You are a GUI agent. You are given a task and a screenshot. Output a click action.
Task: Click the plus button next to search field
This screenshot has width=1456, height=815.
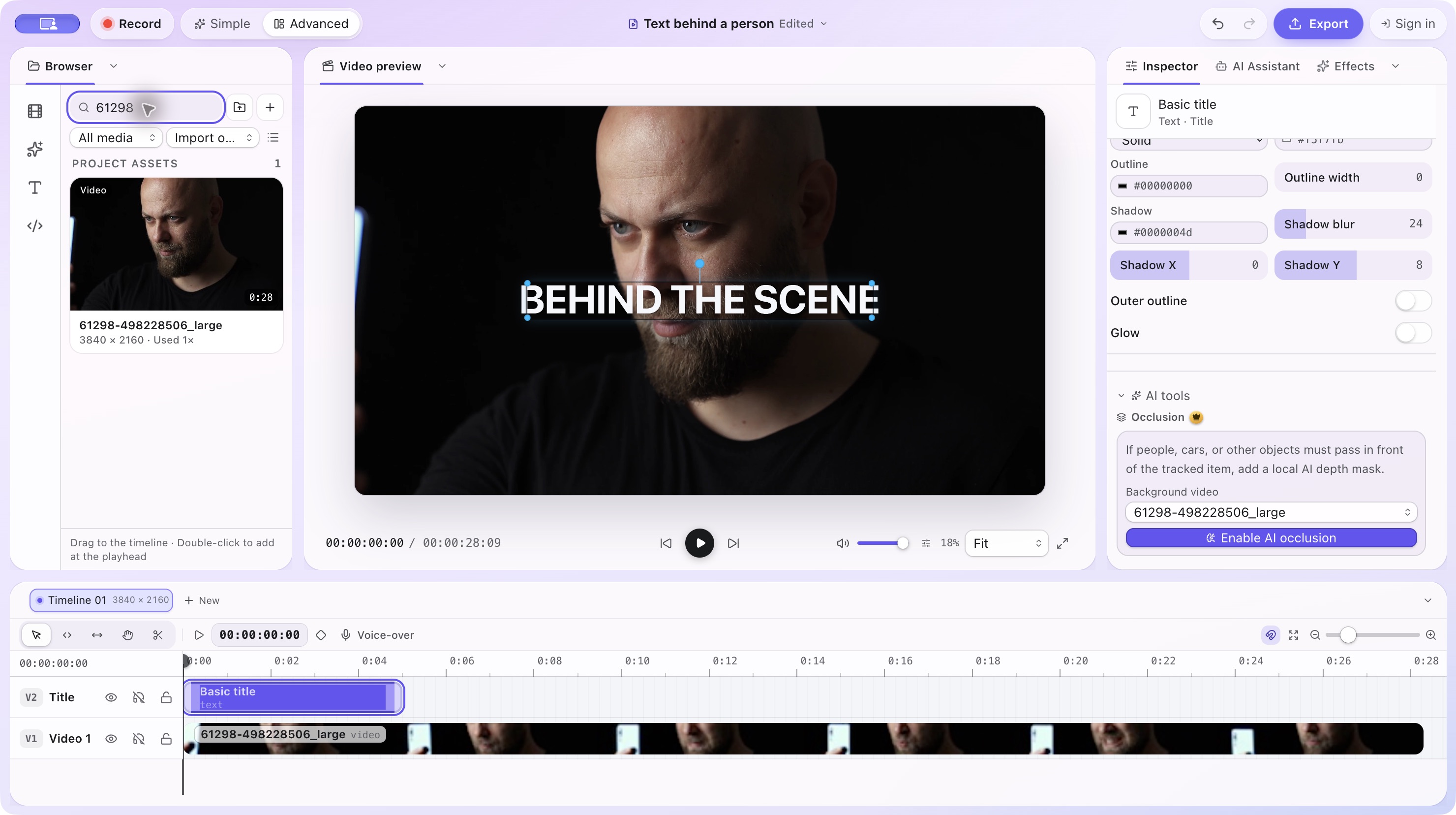270,107
